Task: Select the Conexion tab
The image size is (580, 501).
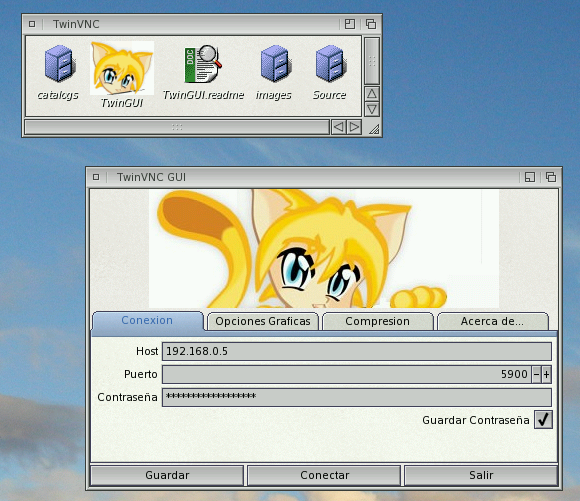Action: 148,320
